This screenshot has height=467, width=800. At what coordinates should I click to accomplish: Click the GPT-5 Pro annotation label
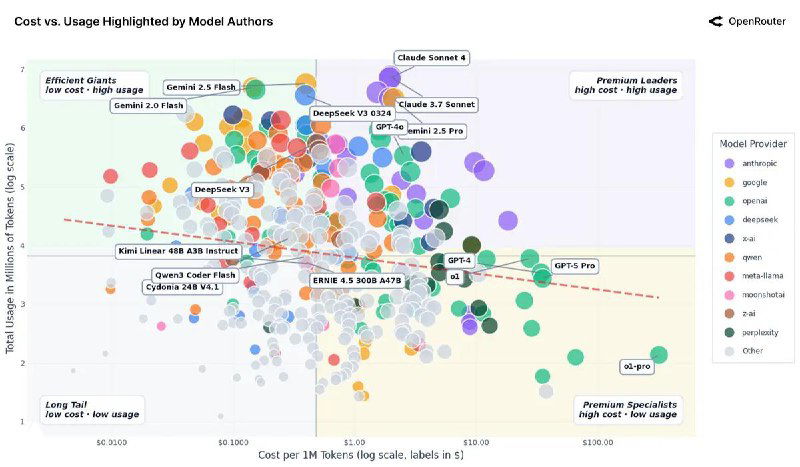coord(574,267)
